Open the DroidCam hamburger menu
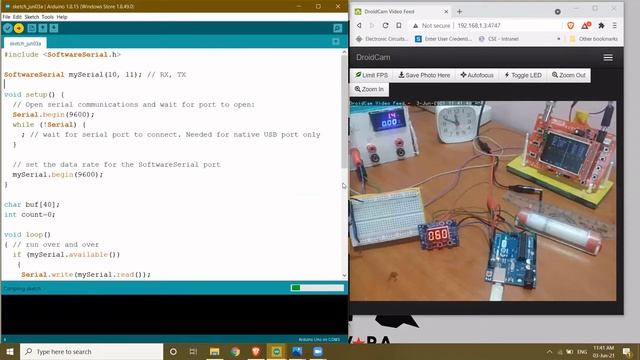 click(x=608, y=58)
